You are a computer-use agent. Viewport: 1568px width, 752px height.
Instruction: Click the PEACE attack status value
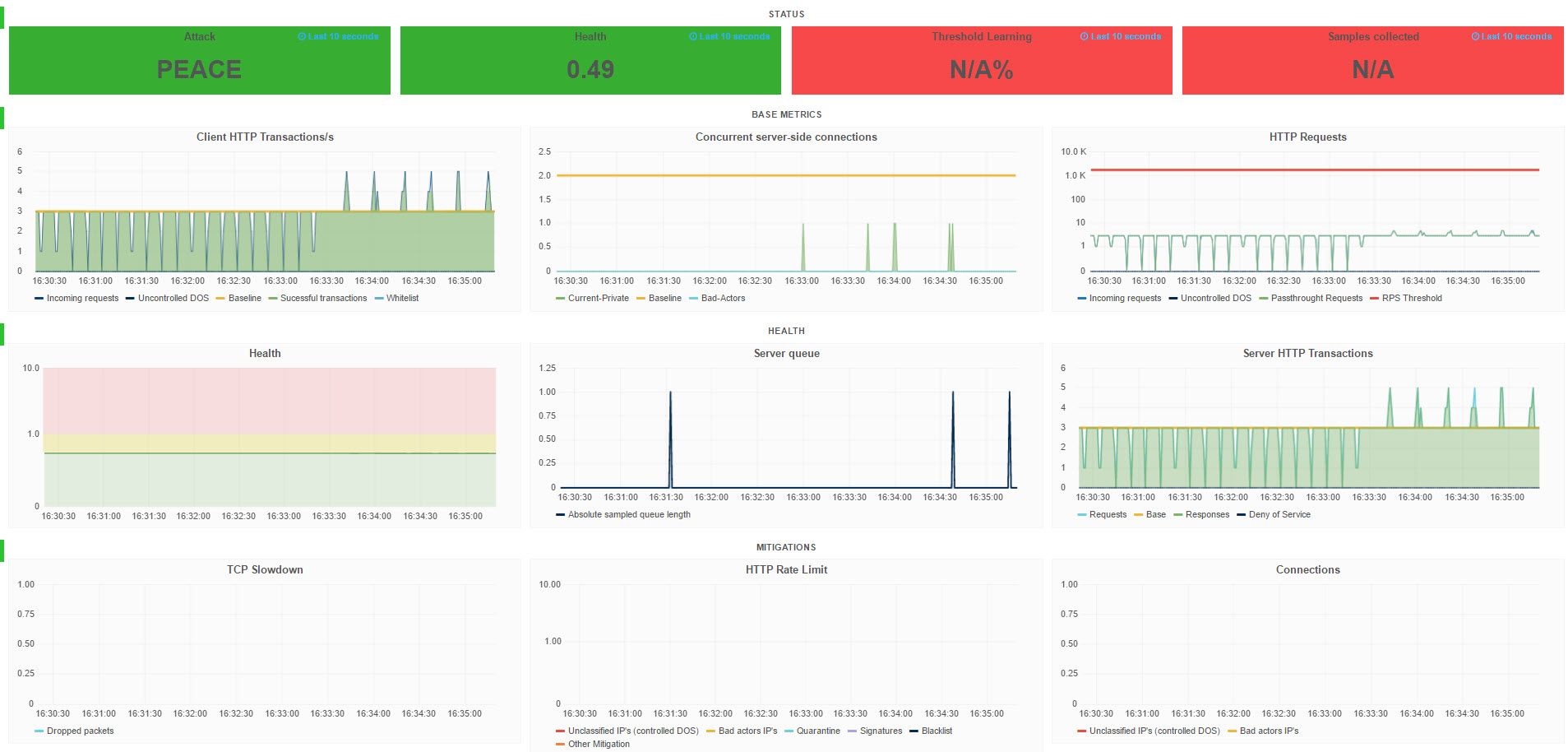point(199,69)
